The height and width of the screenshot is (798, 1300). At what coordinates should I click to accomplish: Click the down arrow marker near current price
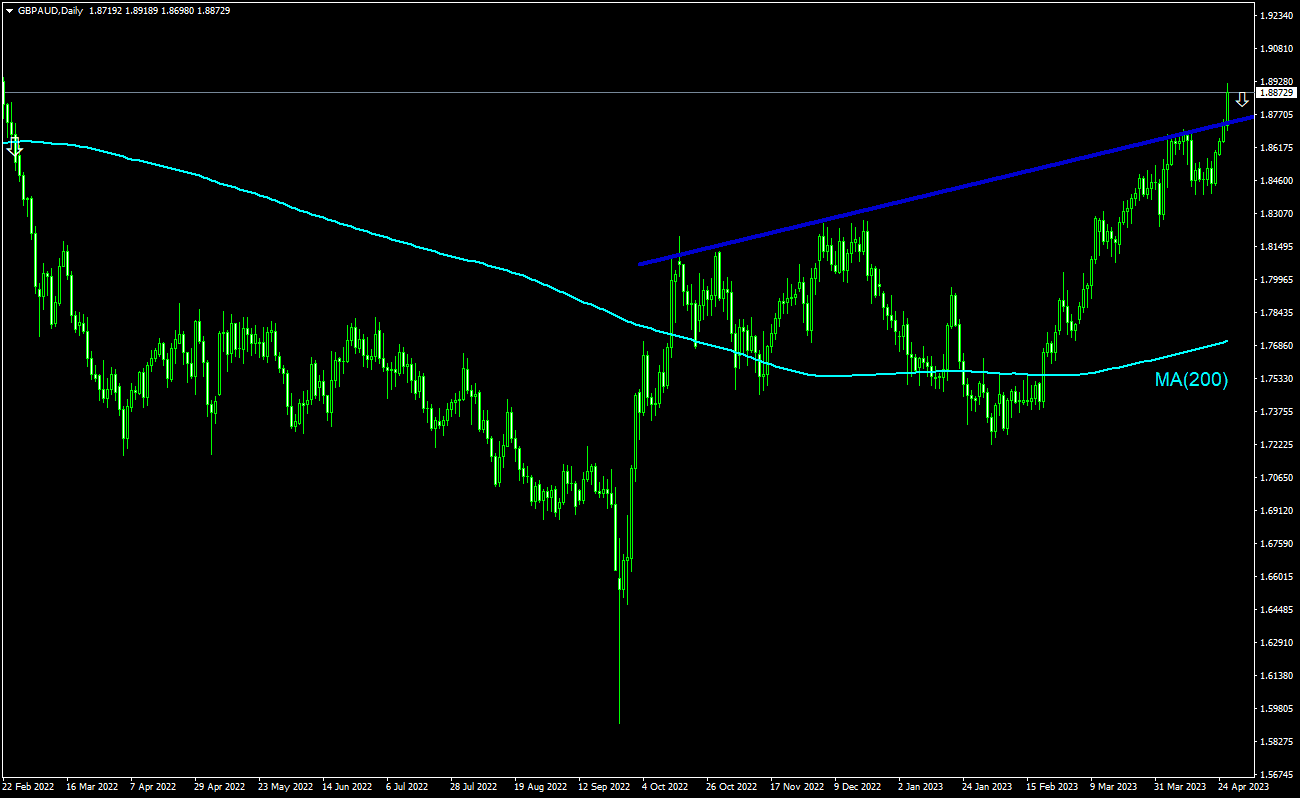[1241, 99]
